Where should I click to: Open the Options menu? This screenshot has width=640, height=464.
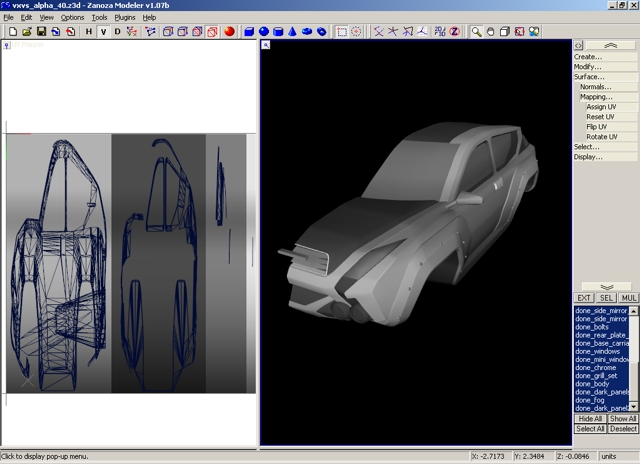click(73, 17)
